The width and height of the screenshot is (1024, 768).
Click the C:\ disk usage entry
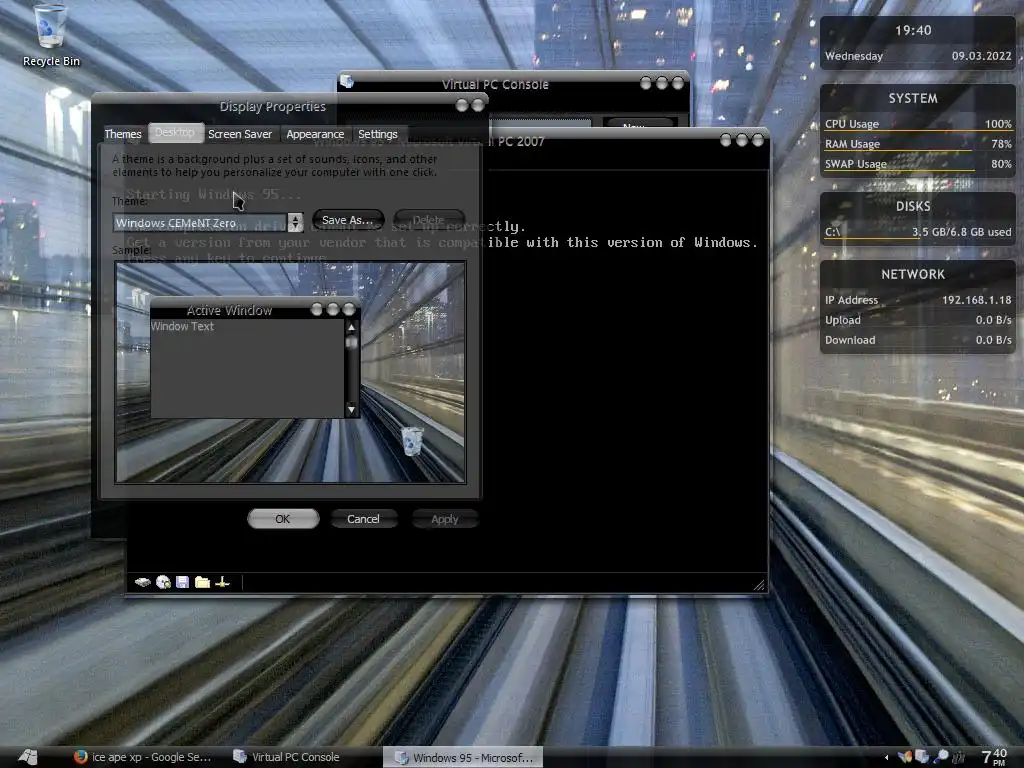[x=918, y=232]
